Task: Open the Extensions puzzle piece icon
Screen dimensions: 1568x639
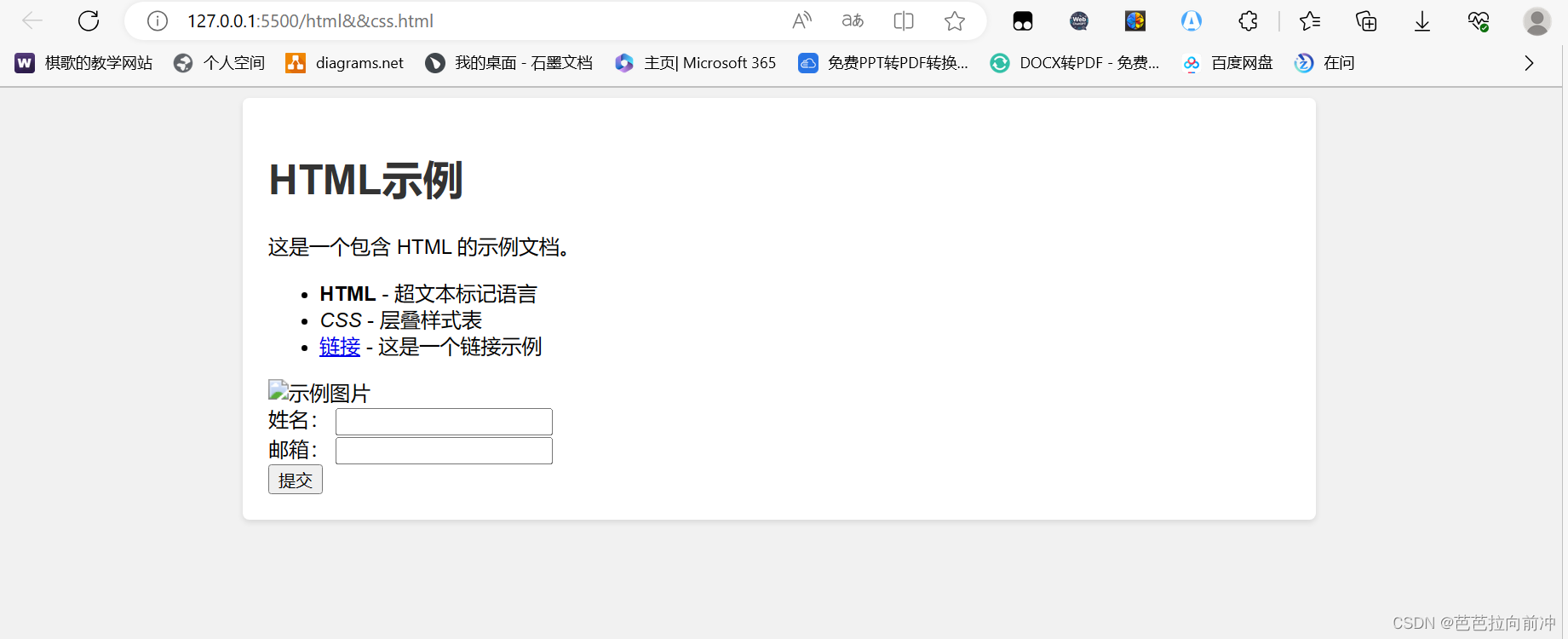Action: [1248, 20]
